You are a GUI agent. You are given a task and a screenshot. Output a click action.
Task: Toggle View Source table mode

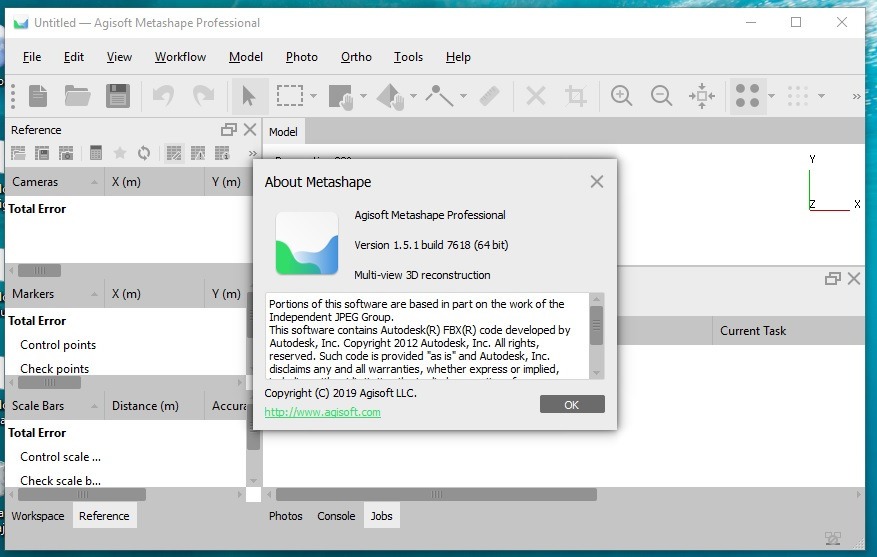(x=174, y=153)
